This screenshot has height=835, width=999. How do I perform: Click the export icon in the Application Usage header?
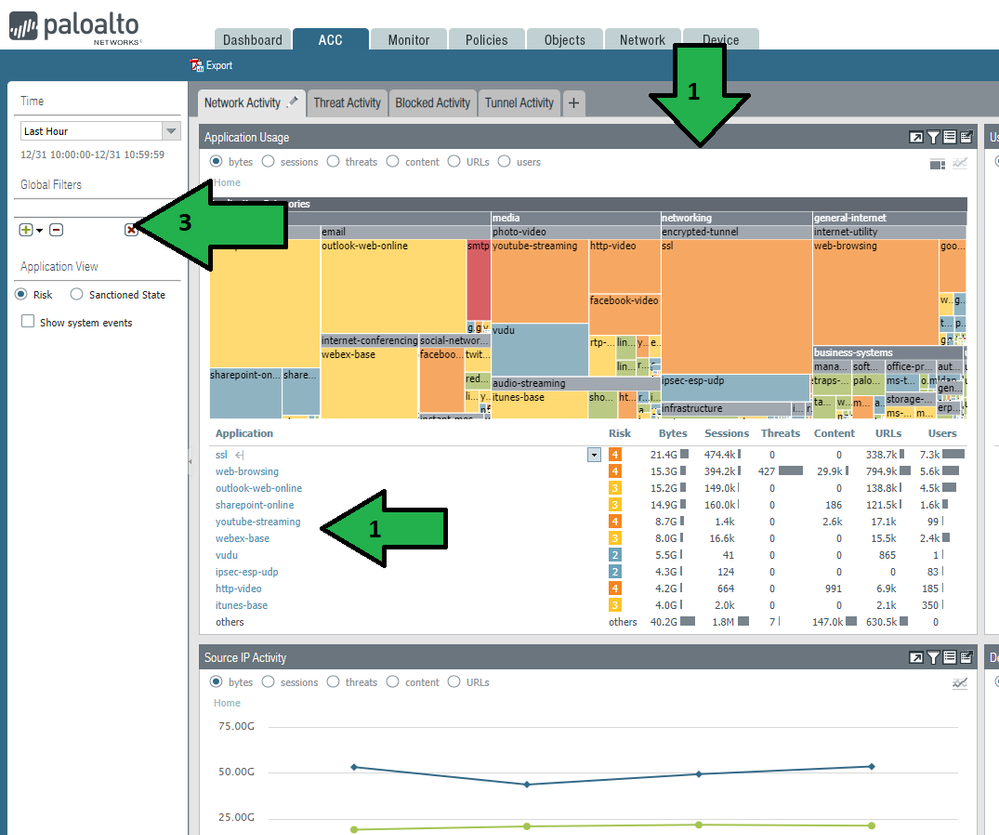(x=966, y=137)
